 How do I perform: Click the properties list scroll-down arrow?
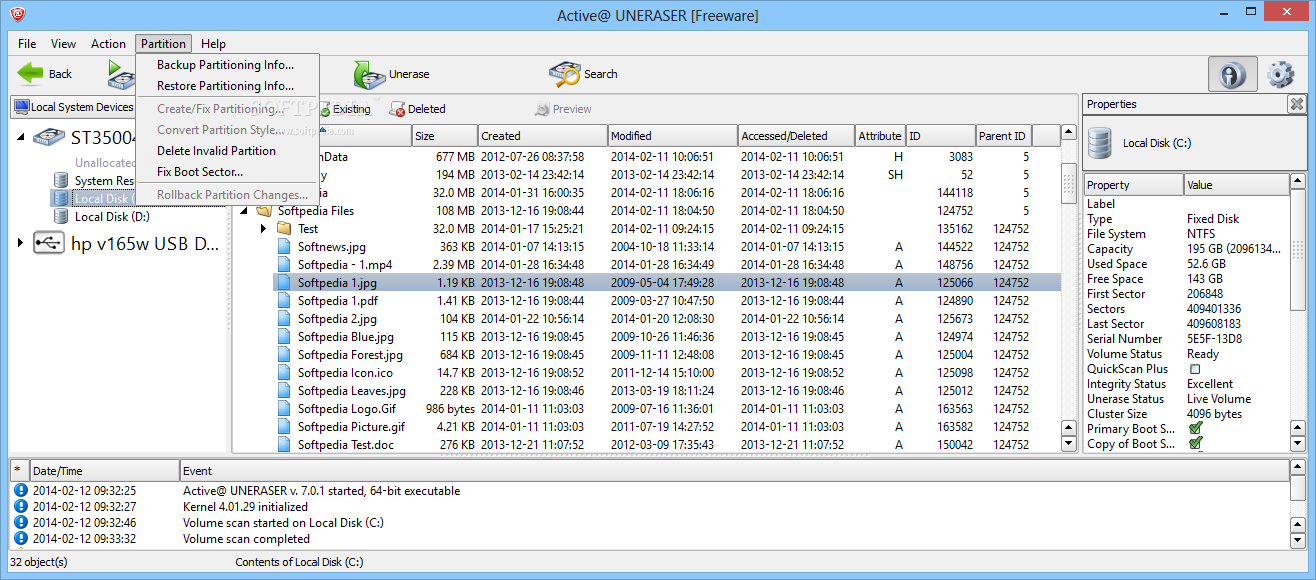1298,444
